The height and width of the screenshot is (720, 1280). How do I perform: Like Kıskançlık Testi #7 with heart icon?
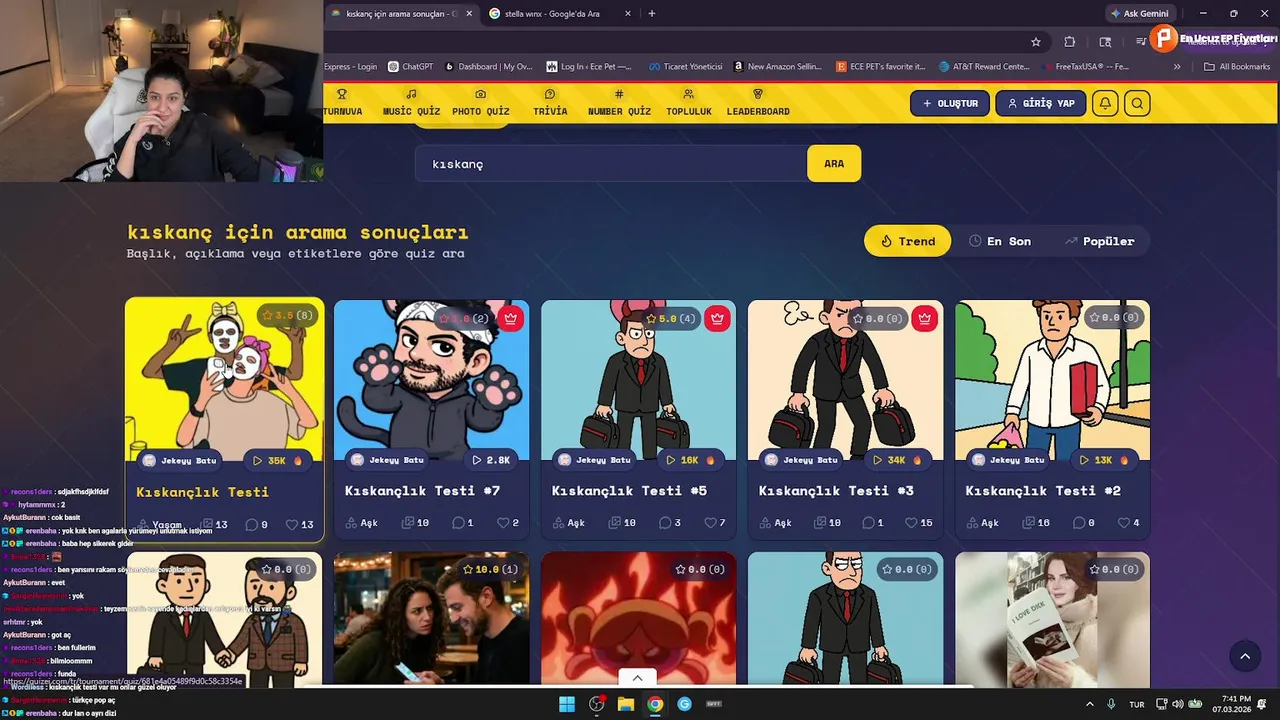click(x=501, y=523)
